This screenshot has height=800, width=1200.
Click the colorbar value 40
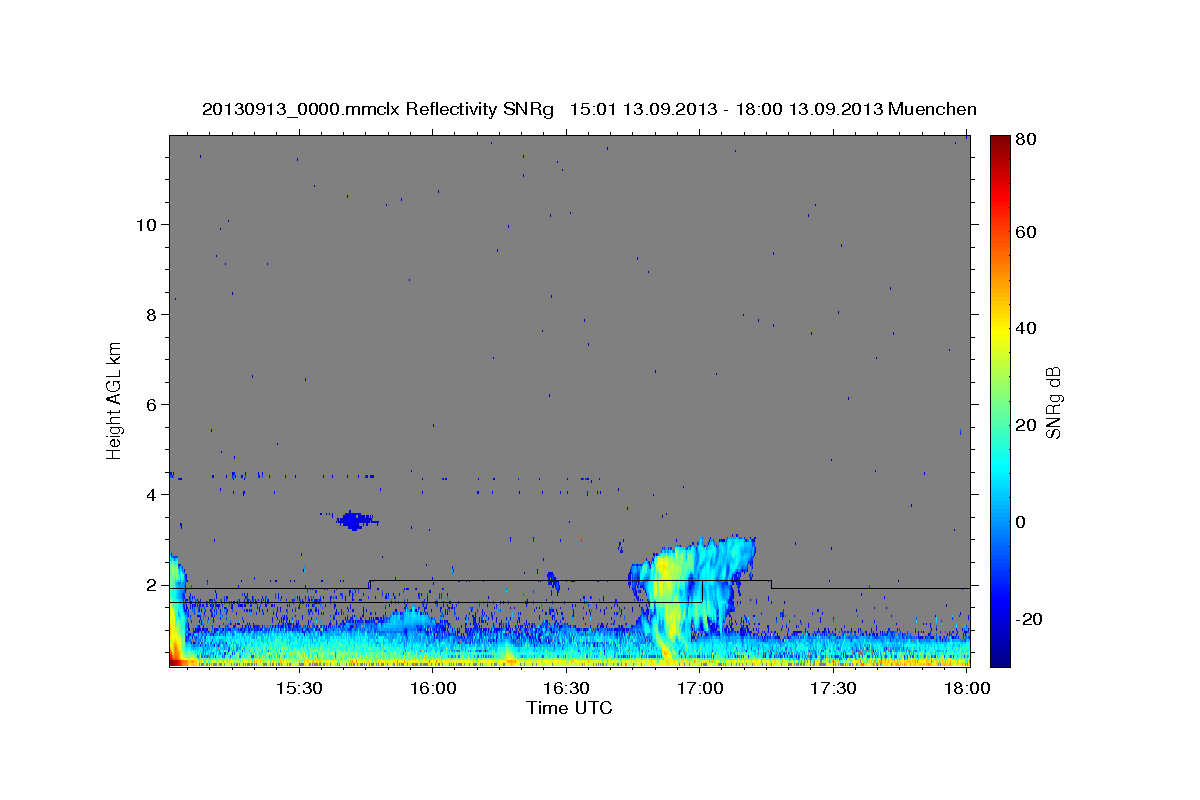coord(1027,328)
